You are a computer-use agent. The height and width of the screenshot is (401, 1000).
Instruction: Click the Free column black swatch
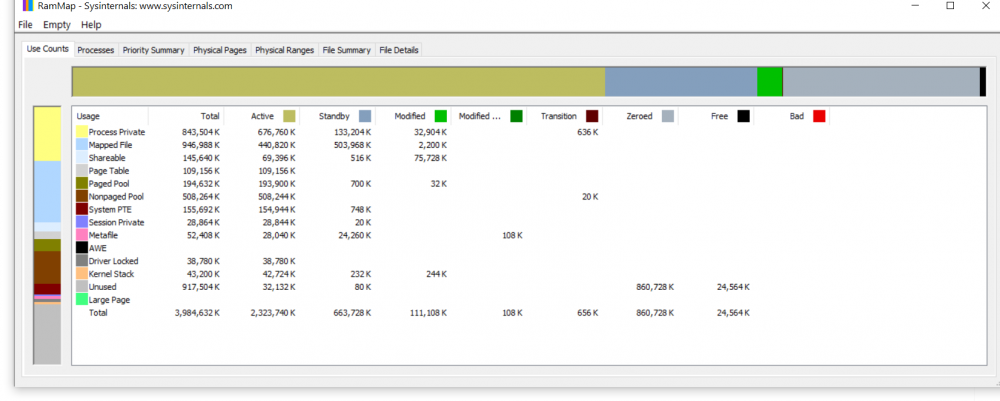point(744,116)
